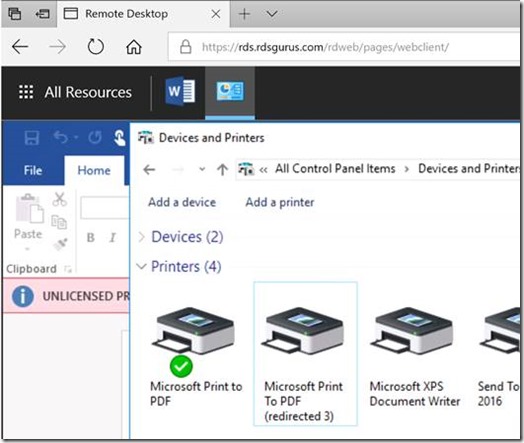Go to the browser Home icon
The width and height of the screenshot is (524, 443).
(x=134, y=47)
